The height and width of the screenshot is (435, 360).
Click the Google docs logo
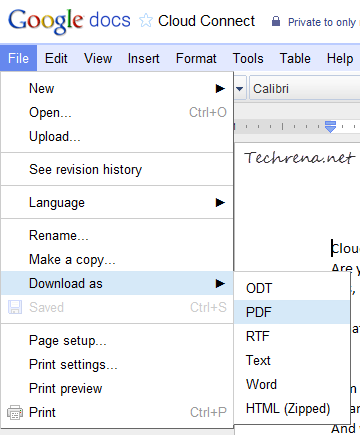[69, 21]
